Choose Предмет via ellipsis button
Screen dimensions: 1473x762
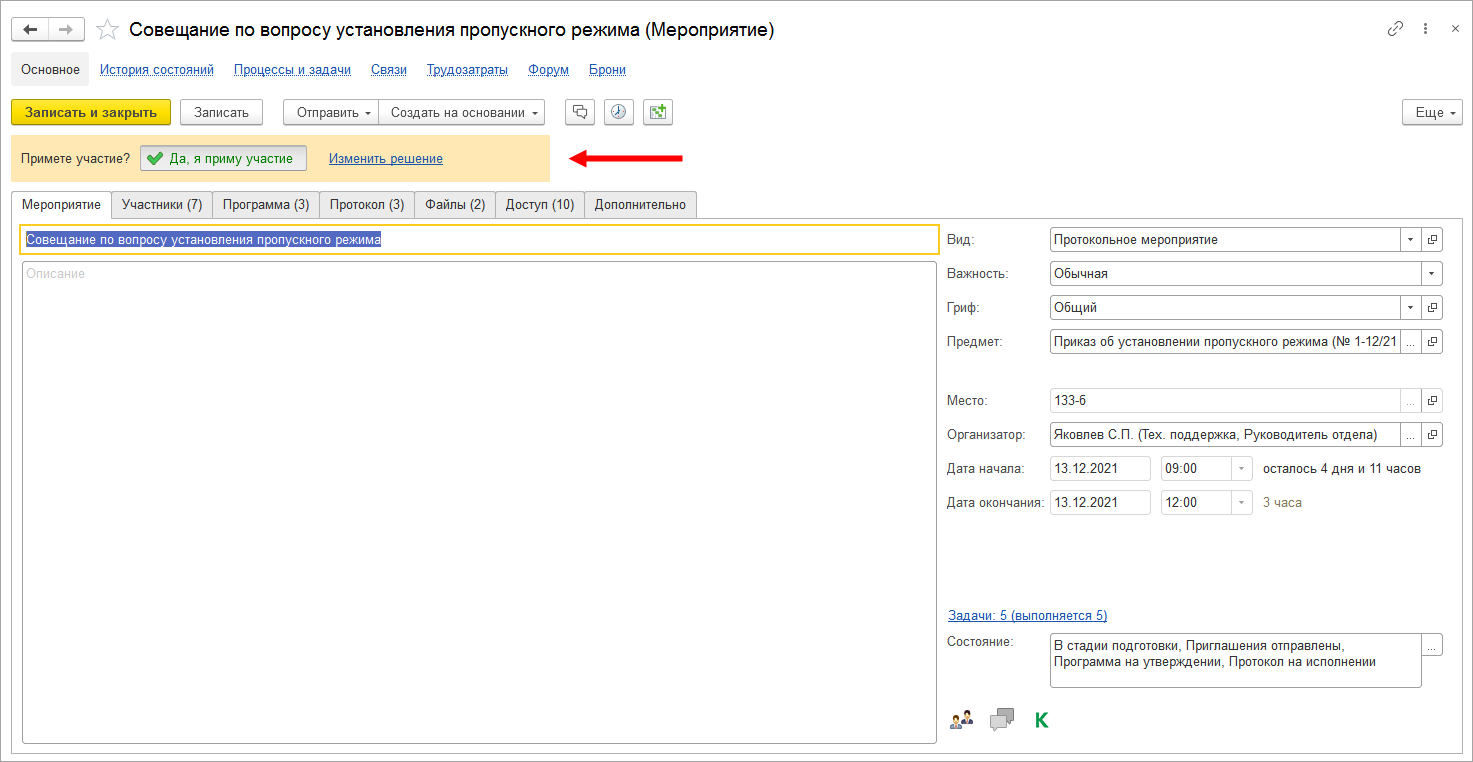click(x=1410, y=342)
